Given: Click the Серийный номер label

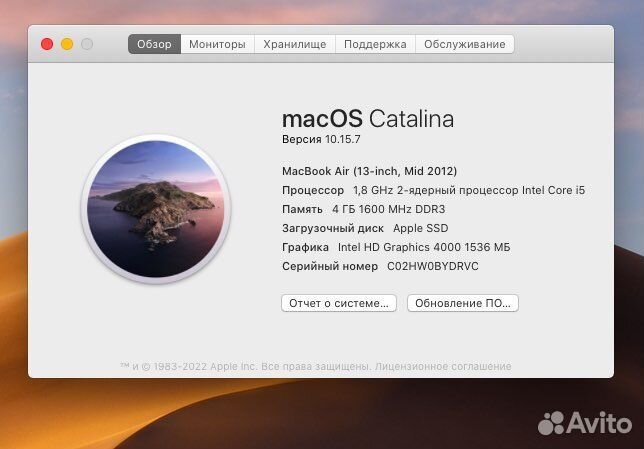Looking at the screenshot, I should point(330,266).
